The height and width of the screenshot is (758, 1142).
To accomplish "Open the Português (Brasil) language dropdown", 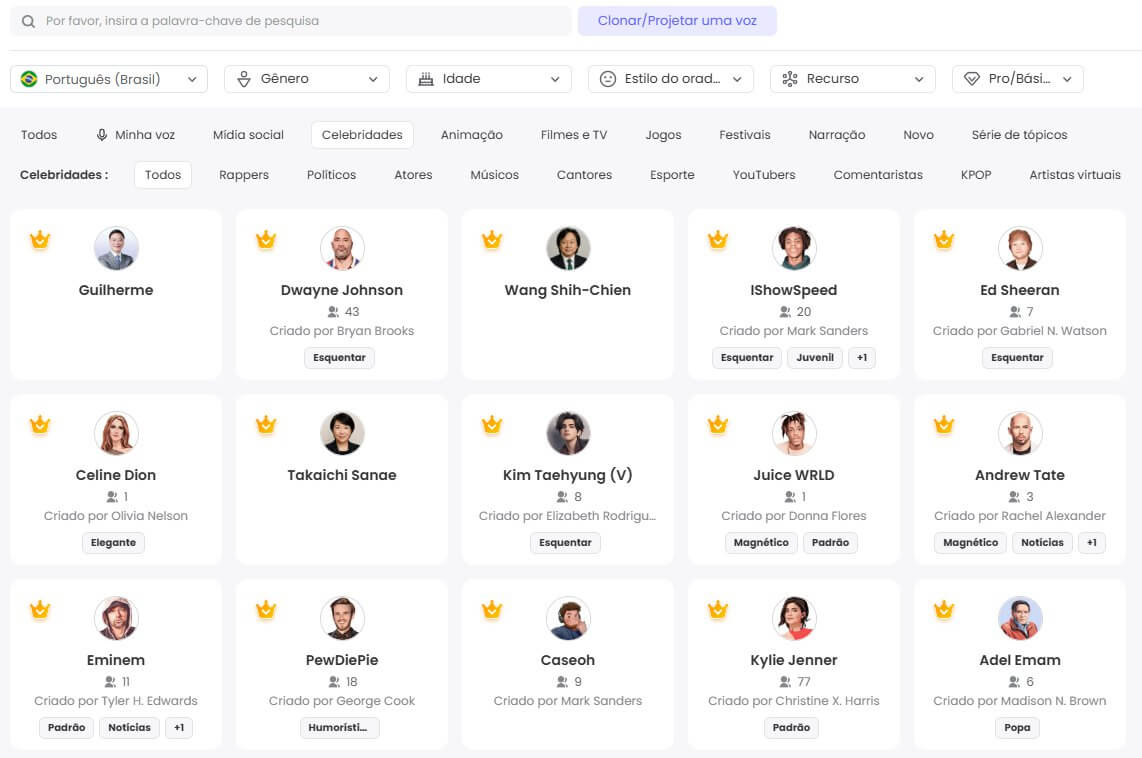I will click(x=109, y=79).
